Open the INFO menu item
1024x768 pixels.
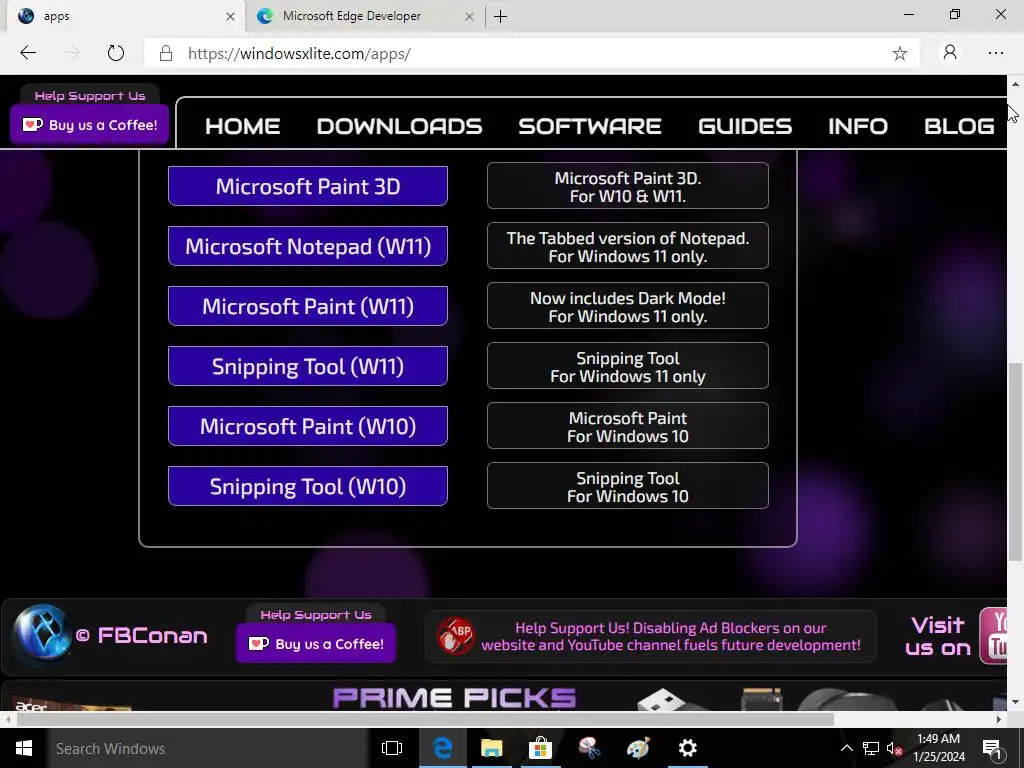(x=857, y=126)
